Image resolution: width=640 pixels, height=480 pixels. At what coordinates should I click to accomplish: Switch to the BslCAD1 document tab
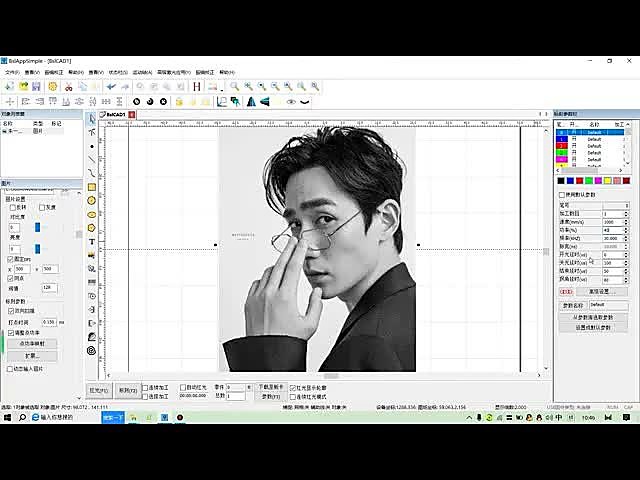pos(113,115)
